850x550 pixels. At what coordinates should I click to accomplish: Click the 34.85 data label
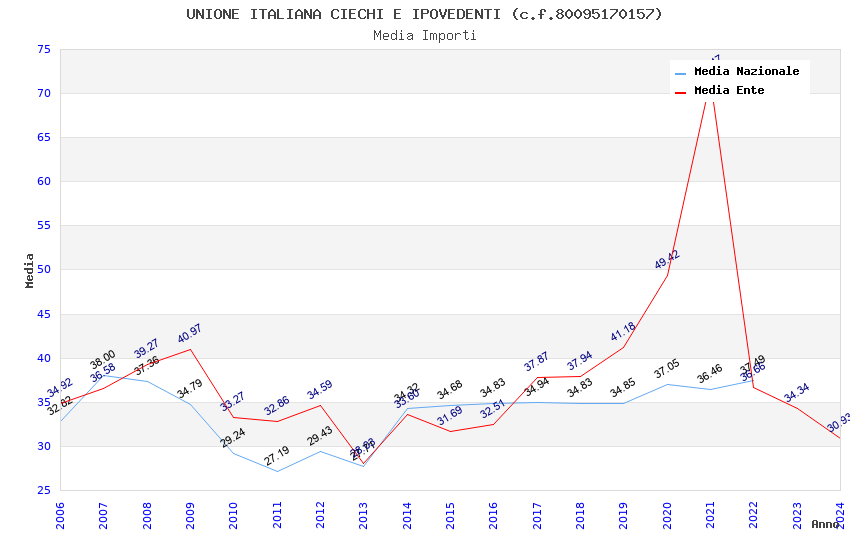623,388
